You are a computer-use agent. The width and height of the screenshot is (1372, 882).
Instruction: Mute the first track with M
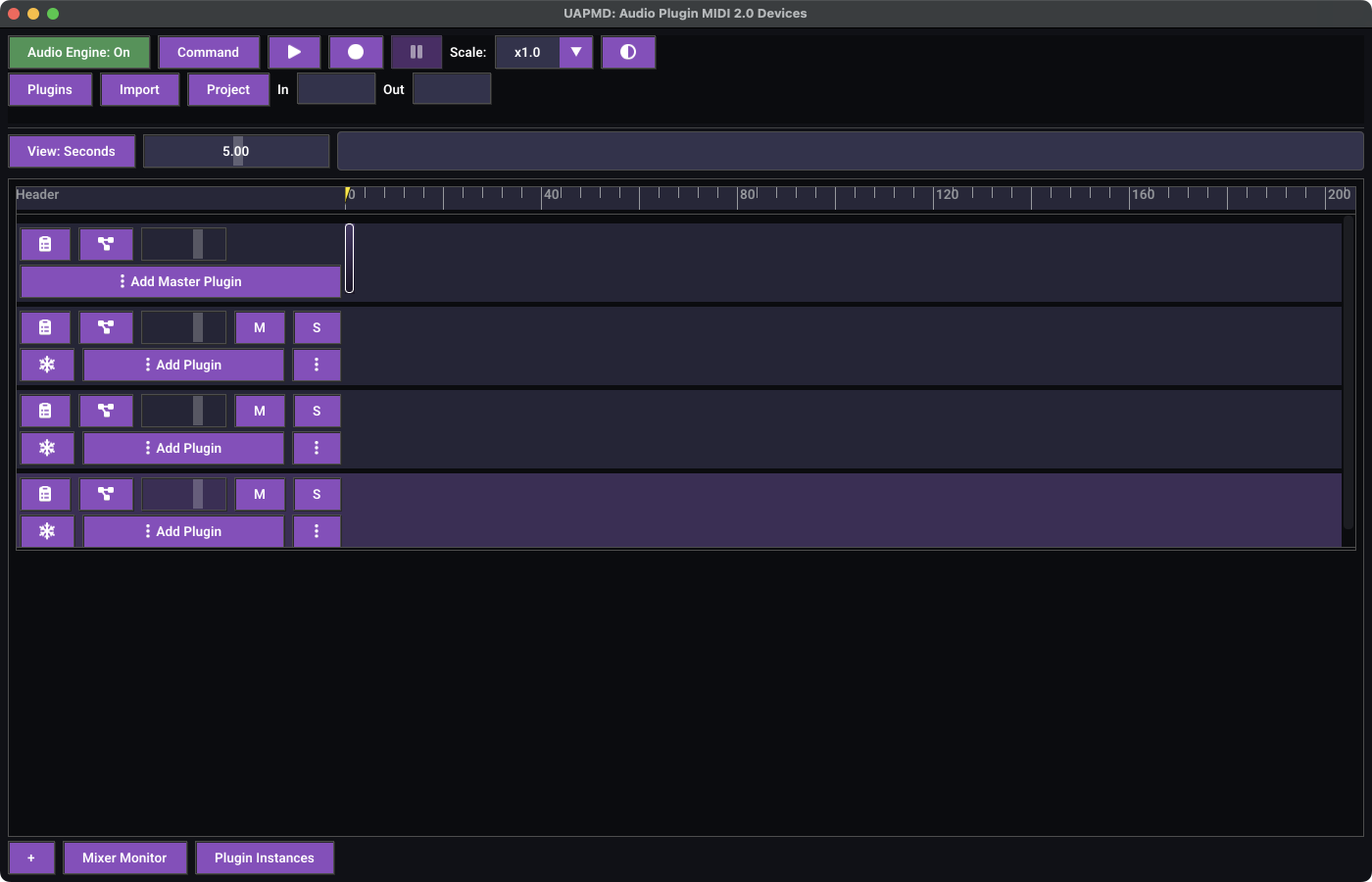(x=260, y=327)
